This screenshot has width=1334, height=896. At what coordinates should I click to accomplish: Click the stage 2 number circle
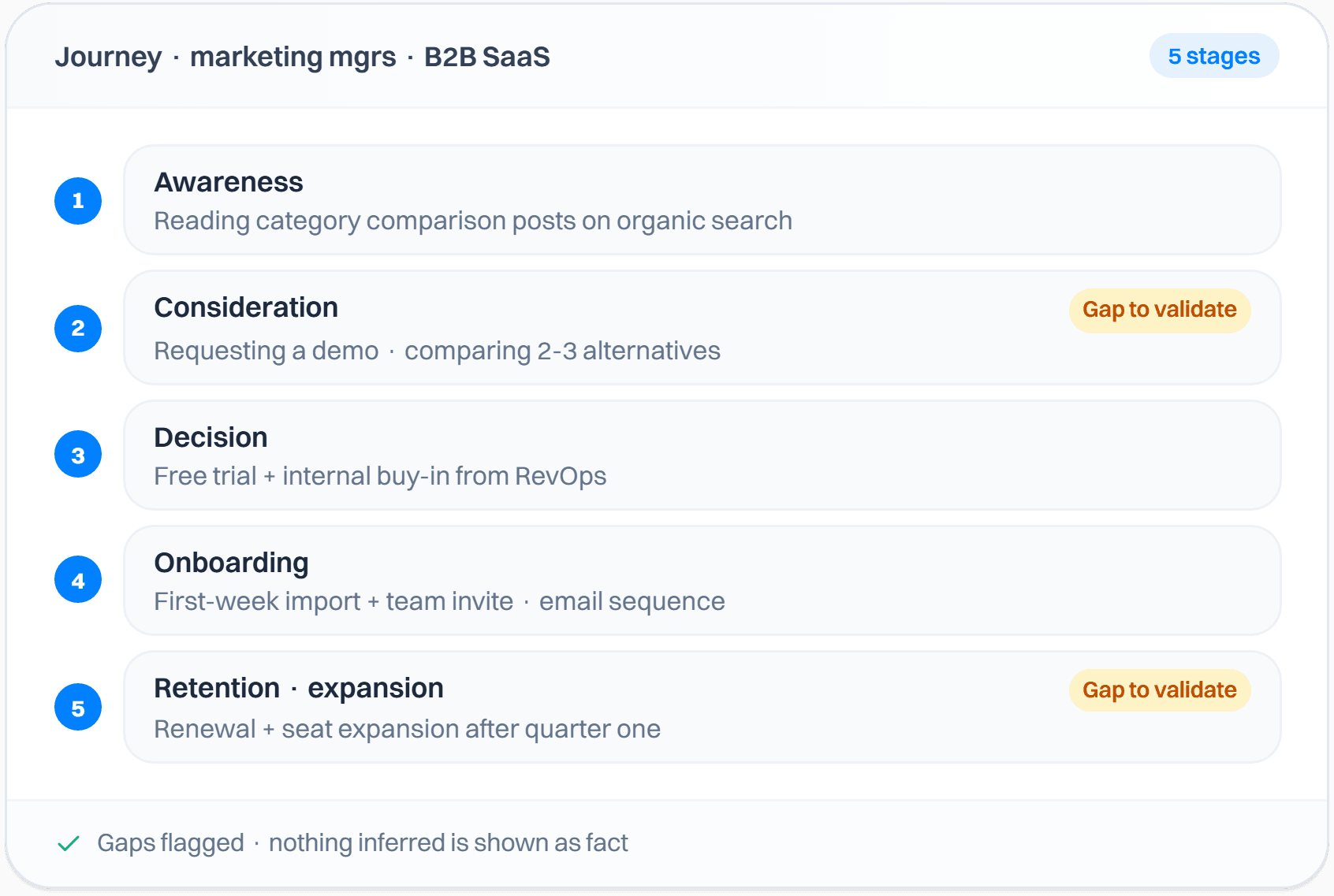click(78, 329)
